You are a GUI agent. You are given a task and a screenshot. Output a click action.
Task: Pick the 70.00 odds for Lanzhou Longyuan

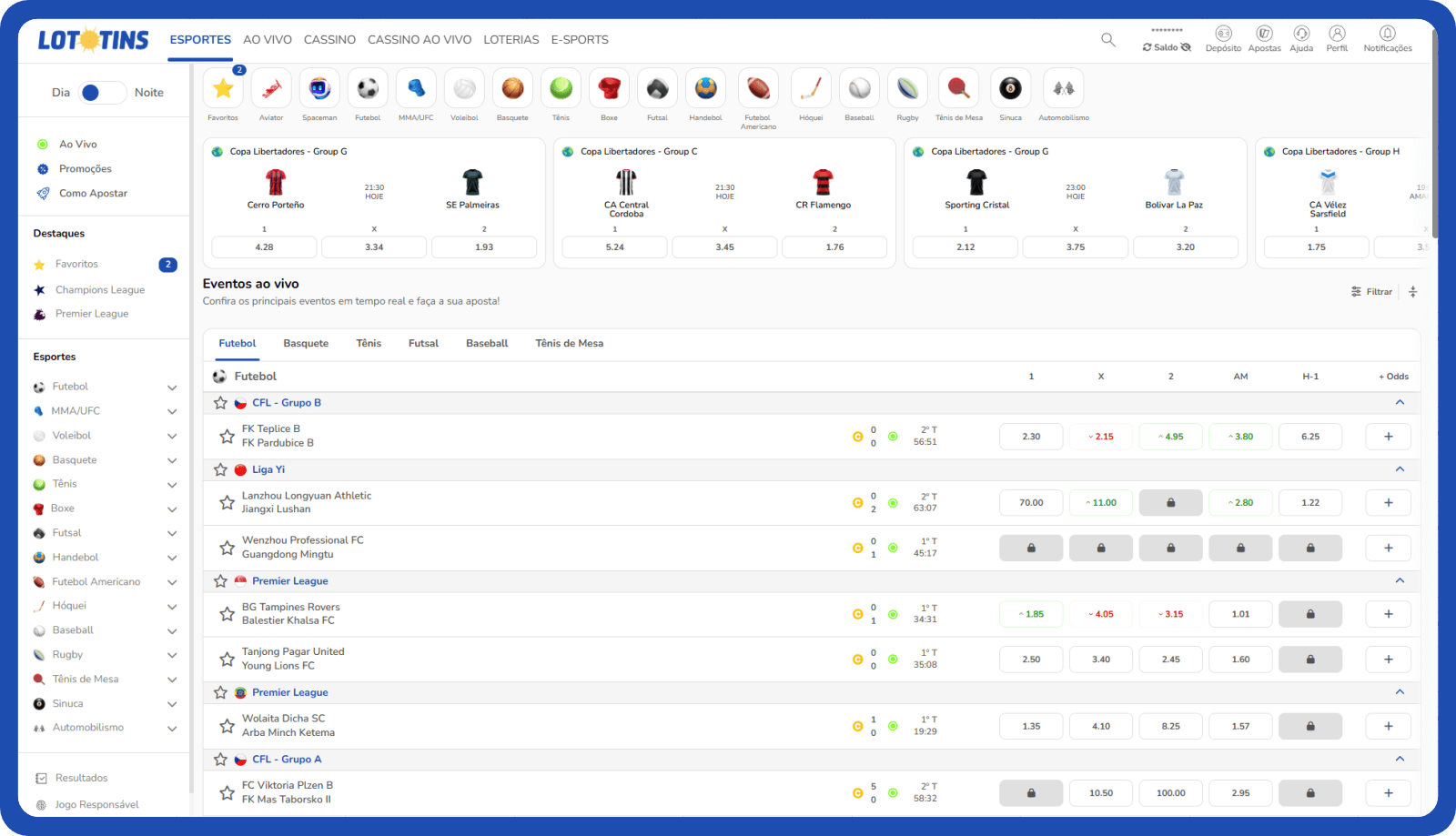1031,503
